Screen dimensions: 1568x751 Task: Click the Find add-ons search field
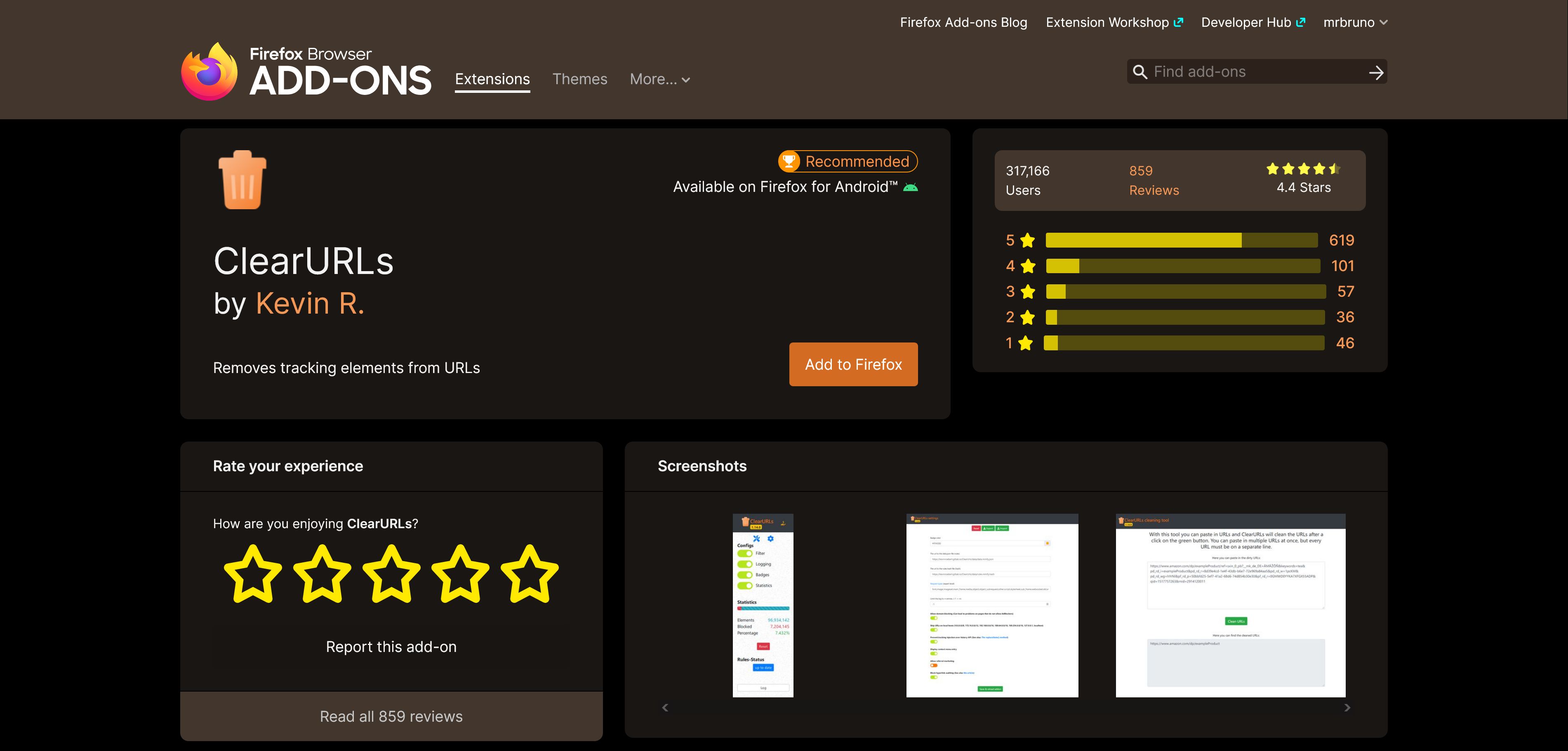pos(1257,72)
